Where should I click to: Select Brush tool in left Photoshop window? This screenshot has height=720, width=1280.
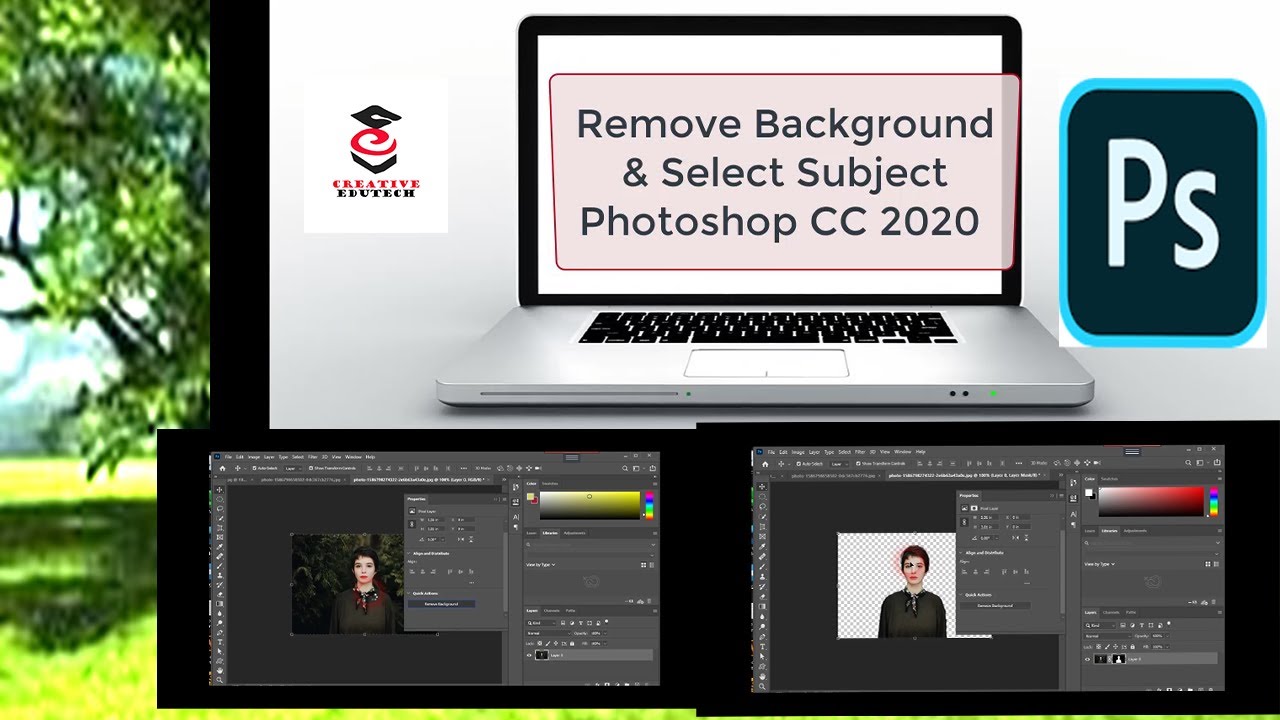click(220, 566)
